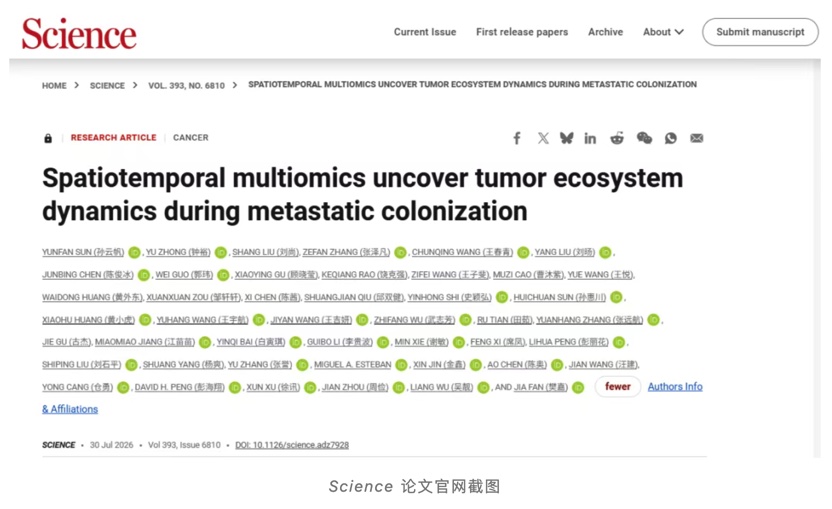The width and height of the screenshot is (832, 509).
Task: Share article via WhatsApp
Action: tap(671, 138)
